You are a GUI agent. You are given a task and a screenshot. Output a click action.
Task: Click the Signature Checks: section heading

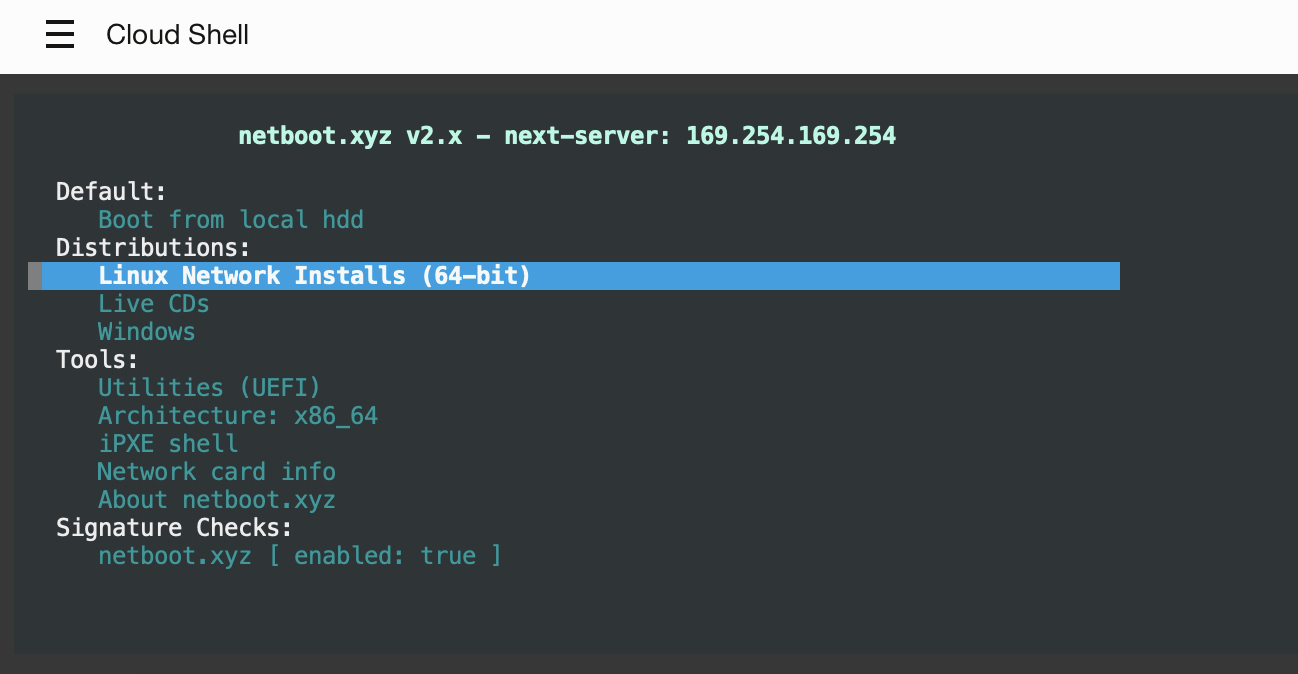click(174, 528)
